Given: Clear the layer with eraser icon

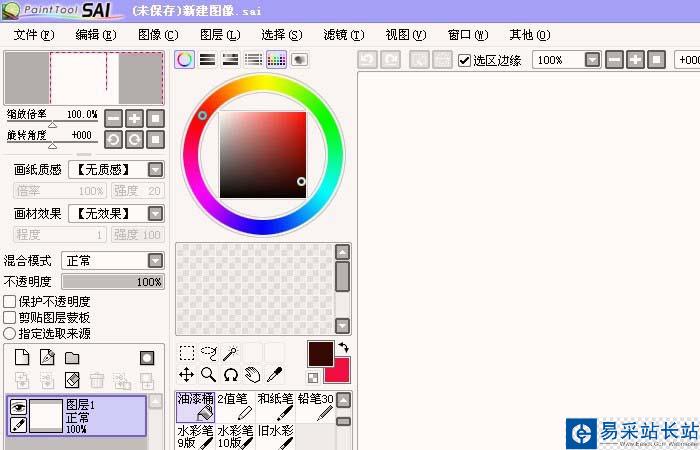Looking at the screenshot, I should click(72, 380).
